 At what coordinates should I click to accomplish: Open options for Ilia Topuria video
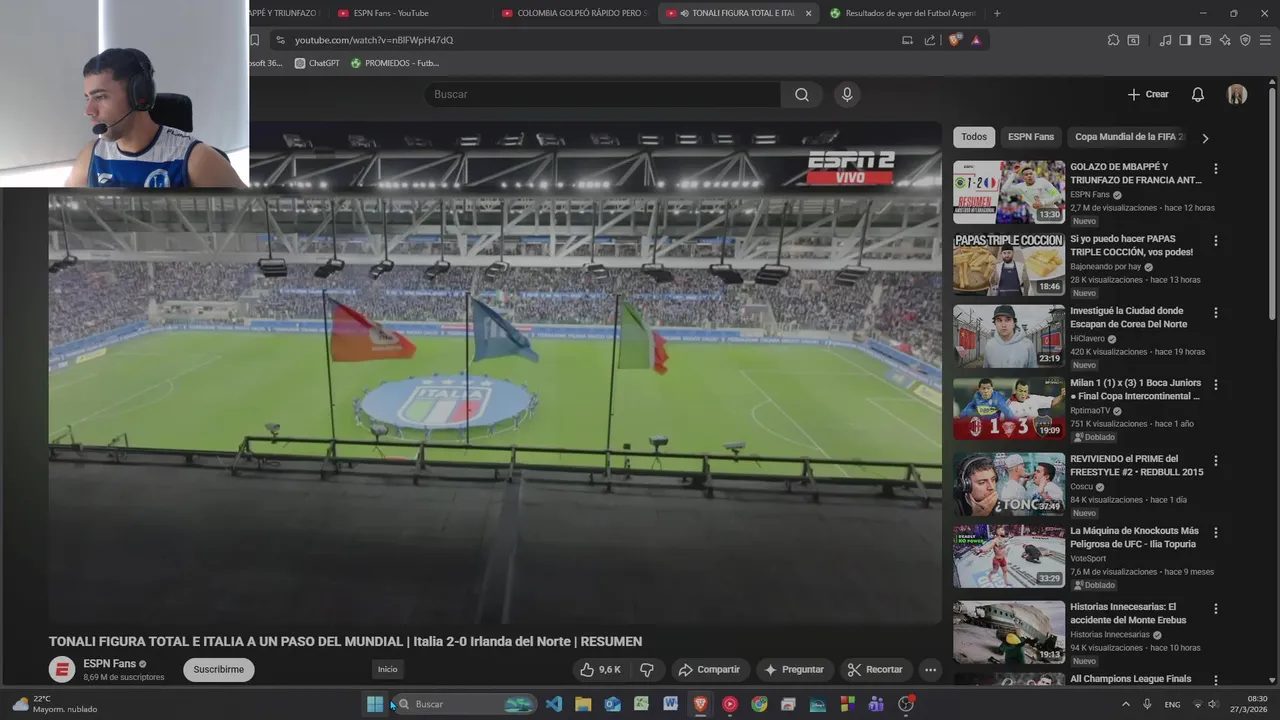(1215, 533)
